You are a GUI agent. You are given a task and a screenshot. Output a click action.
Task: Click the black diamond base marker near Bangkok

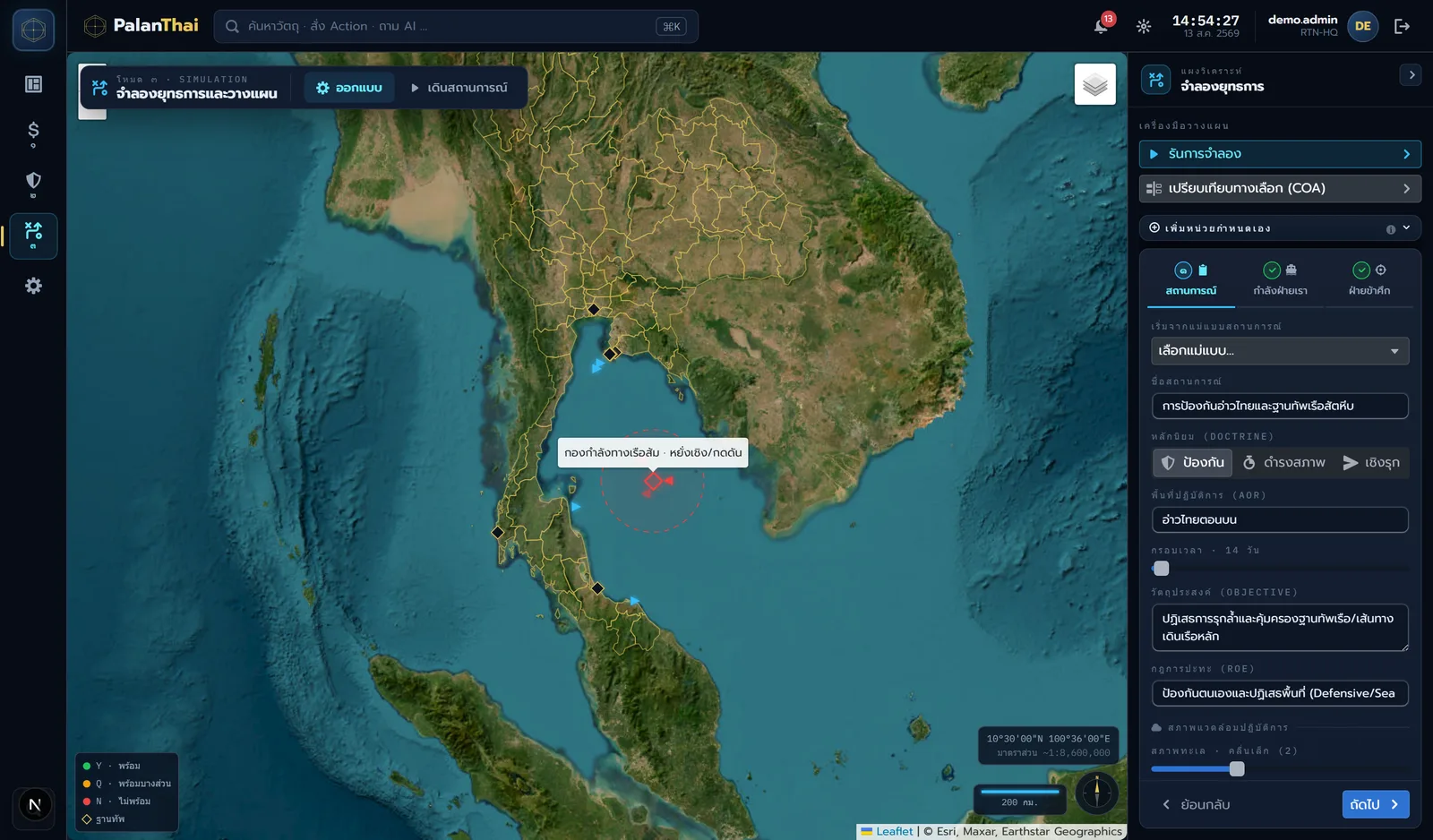[x=593, y=309]
